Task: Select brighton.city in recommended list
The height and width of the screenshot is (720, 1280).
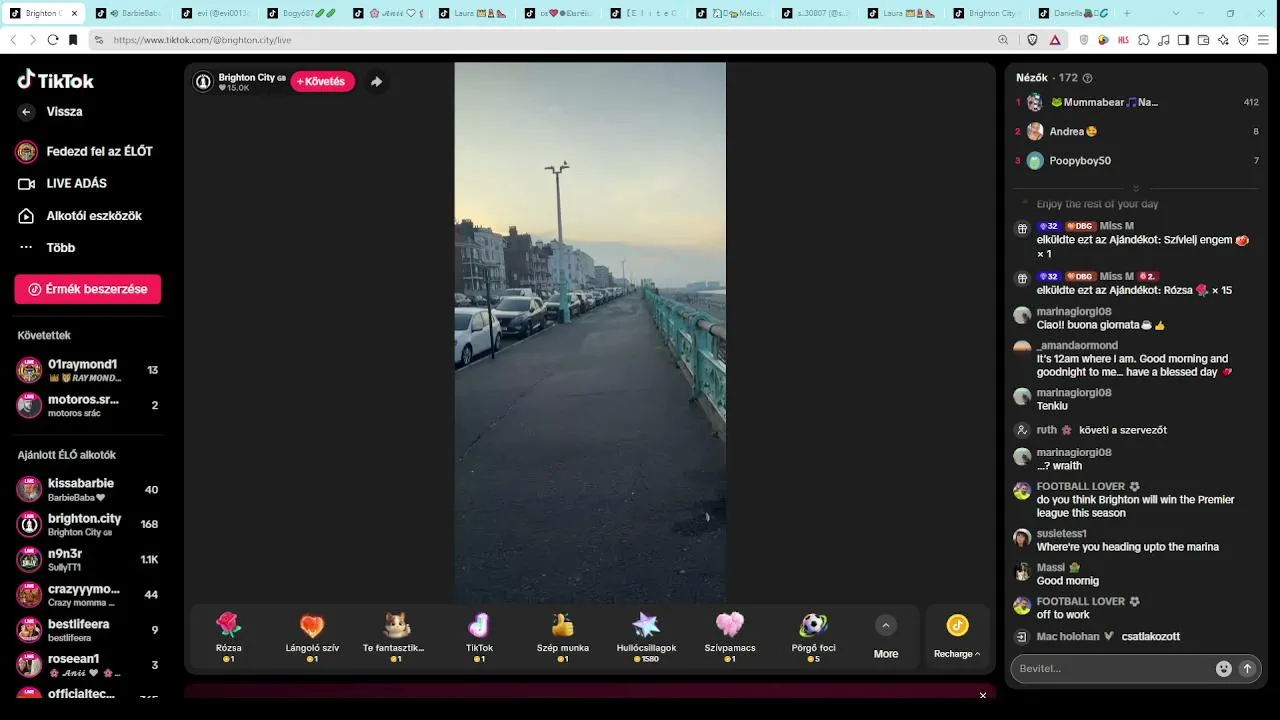Action: (88, 524)
